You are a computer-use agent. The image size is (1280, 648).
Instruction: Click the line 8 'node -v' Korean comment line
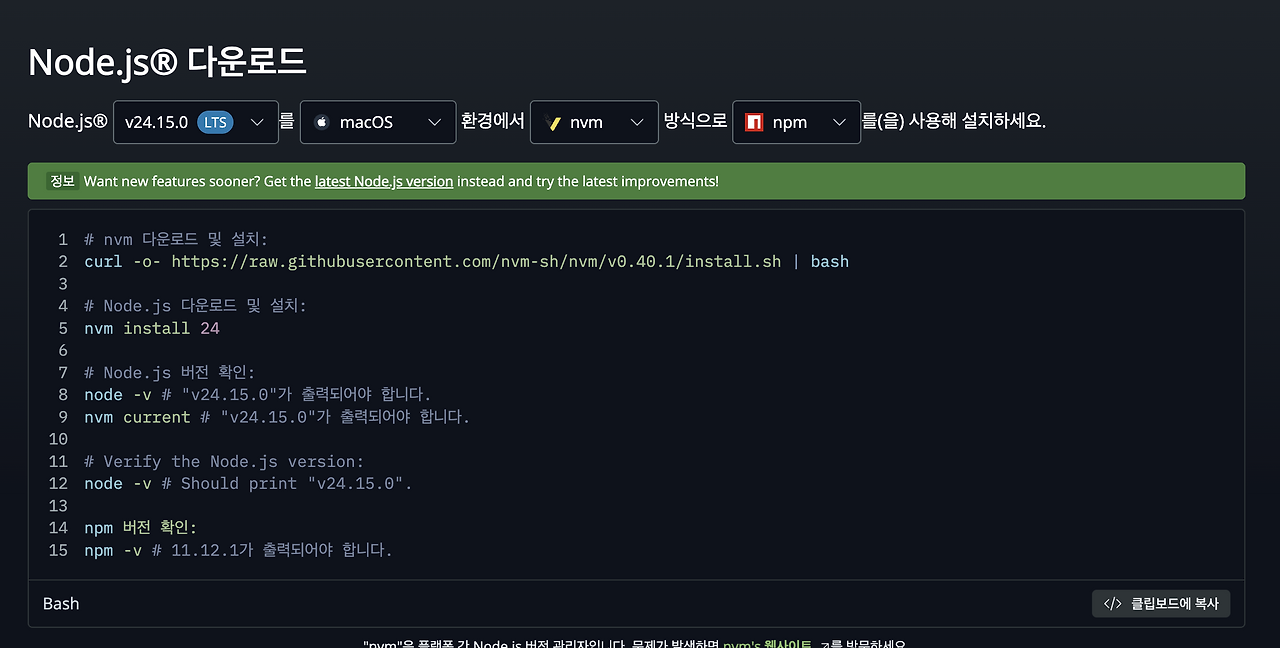(x=258, y=395)
